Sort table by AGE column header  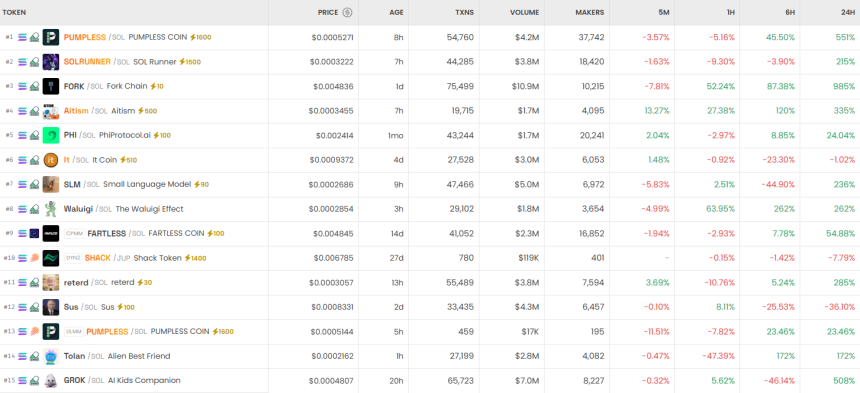click(x=396, y=13)
